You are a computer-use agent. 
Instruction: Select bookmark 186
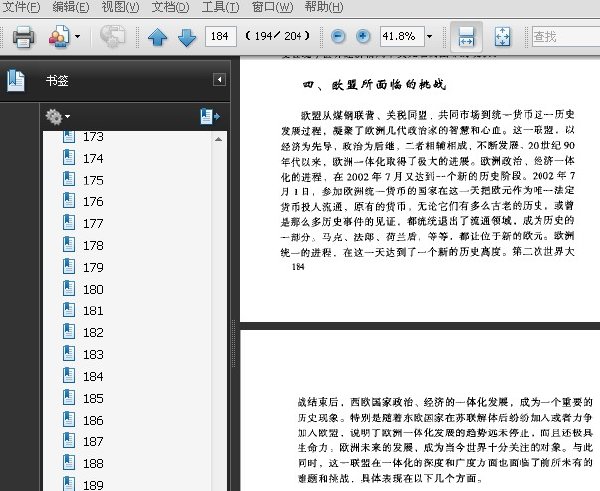tap(83, 420)
